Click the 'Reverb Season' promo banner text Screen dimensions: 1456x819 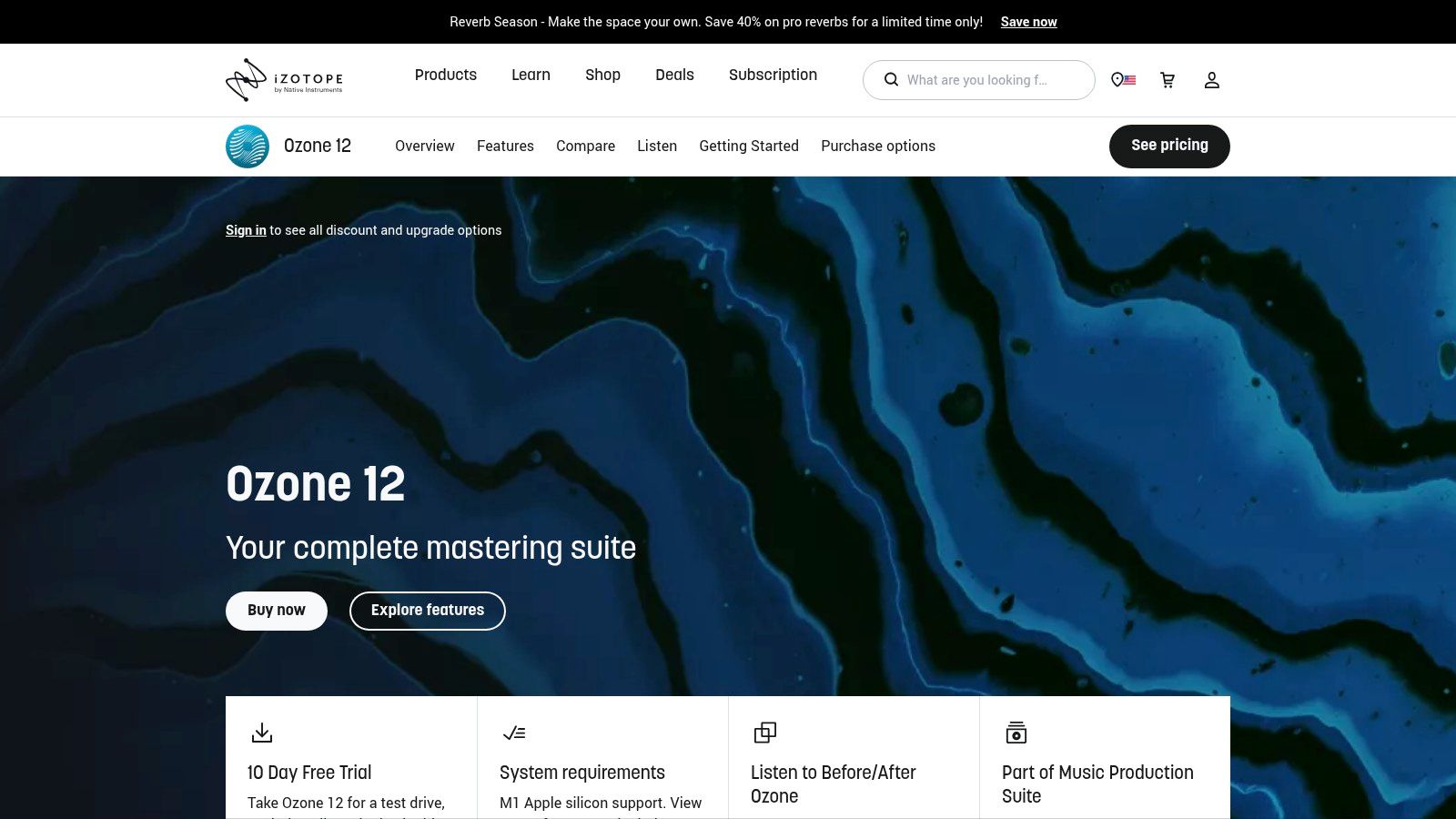(716, 22)
